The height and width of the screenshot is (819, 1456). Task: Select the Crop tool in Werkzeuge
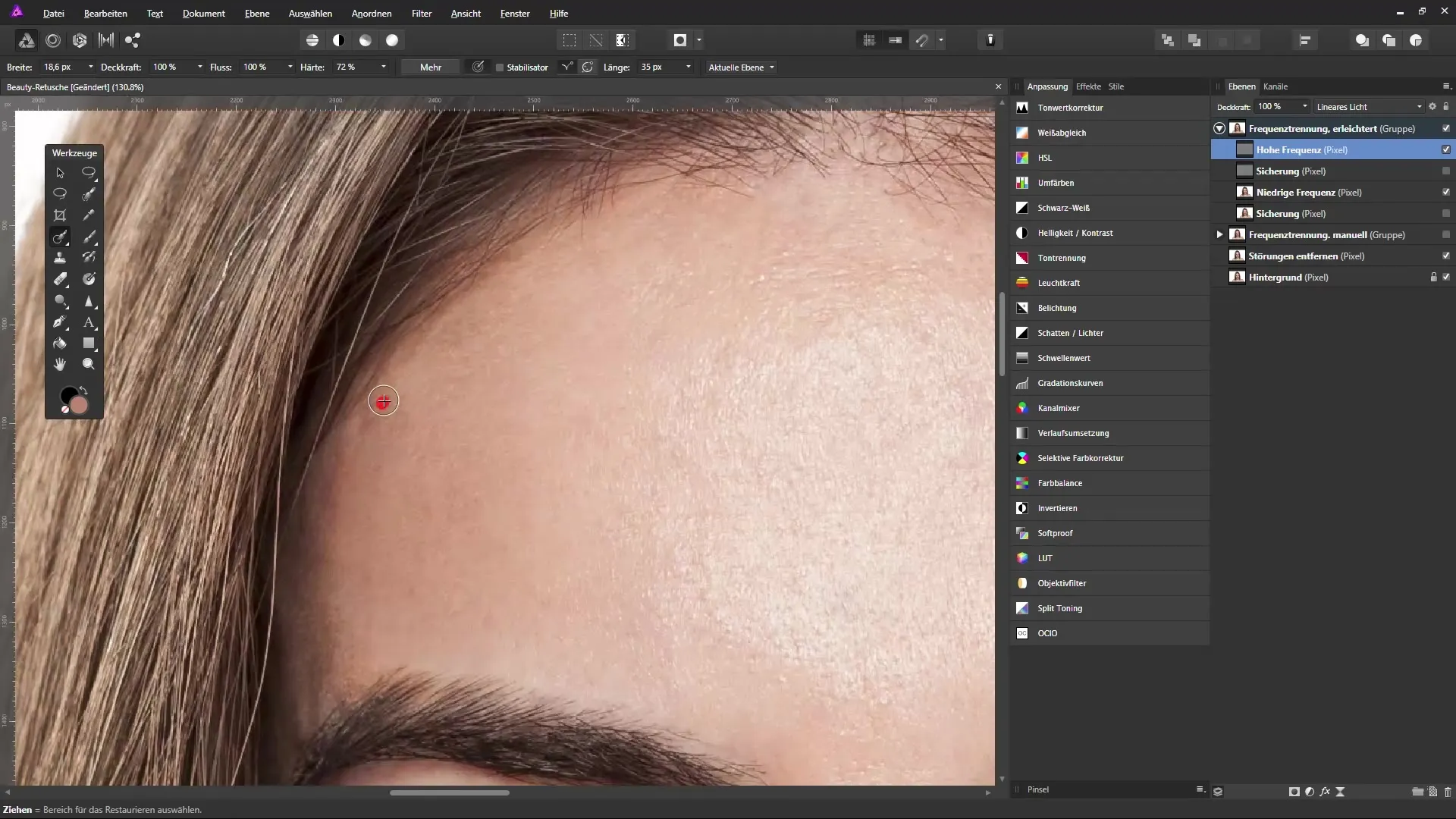60,215
